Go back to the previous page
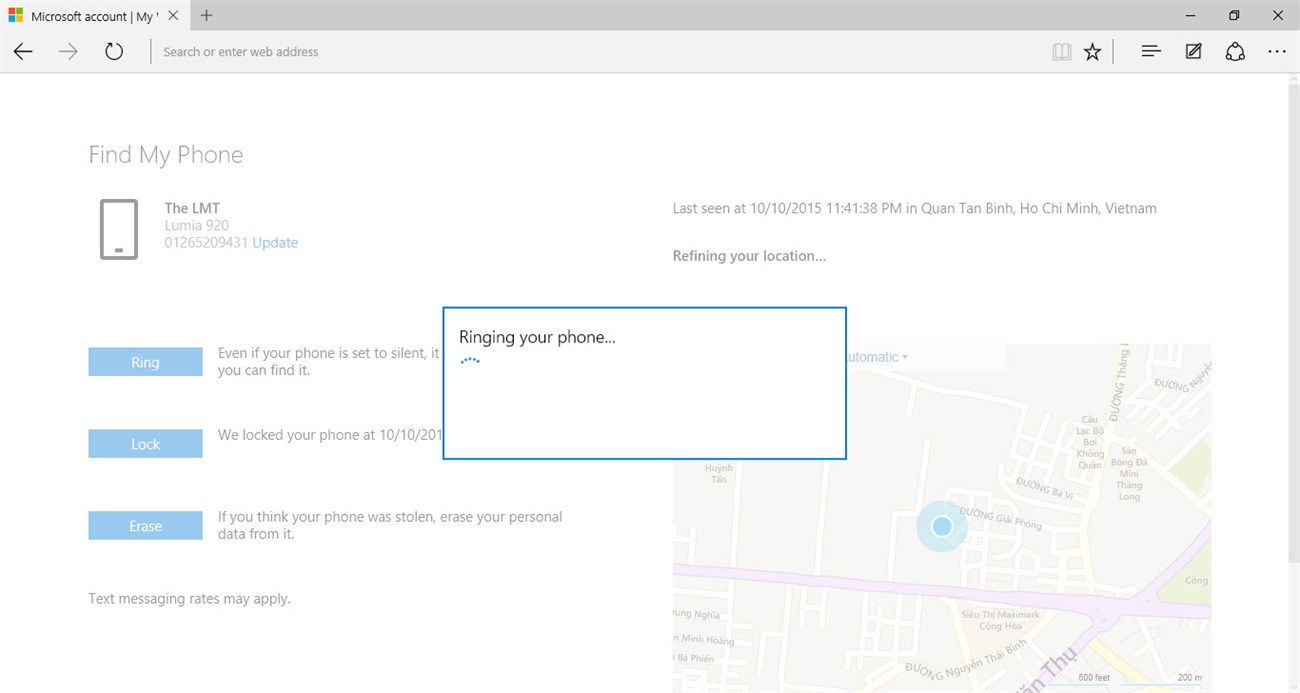1300x693 pixels. 23,51
